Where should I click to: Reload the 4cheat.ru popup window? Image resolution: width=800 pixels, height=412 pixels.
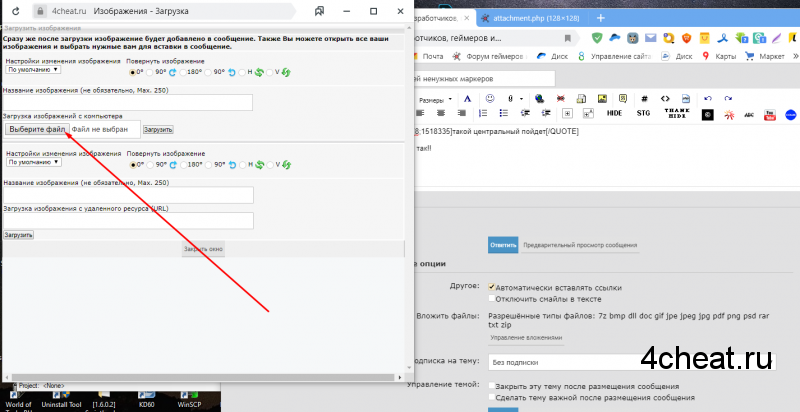point(16,11)
